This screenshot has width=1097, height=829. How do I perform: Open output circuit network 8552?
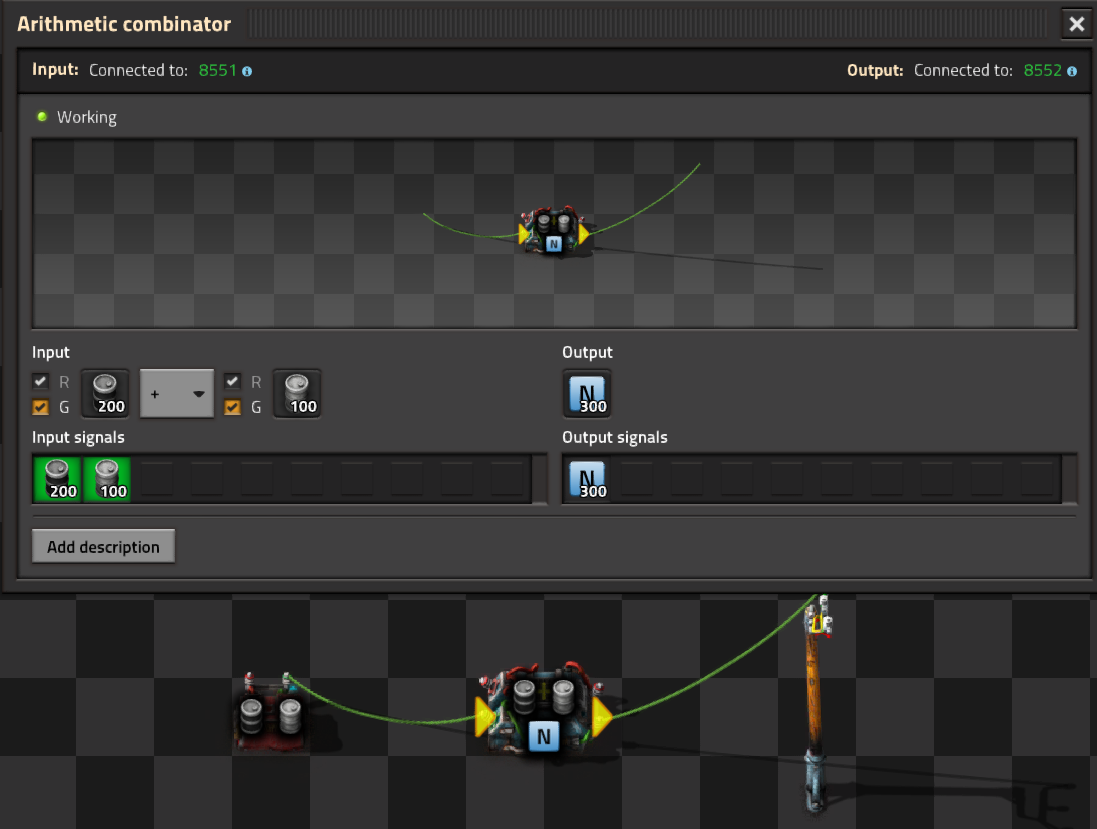tap(1042, 71)
